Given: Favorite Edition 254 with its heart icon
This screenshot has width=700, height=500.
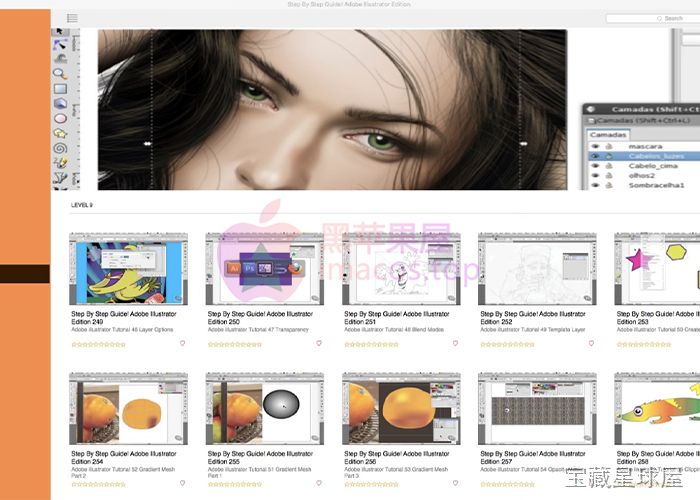Looking at the screenshot, I should click(x=182, y=483).
